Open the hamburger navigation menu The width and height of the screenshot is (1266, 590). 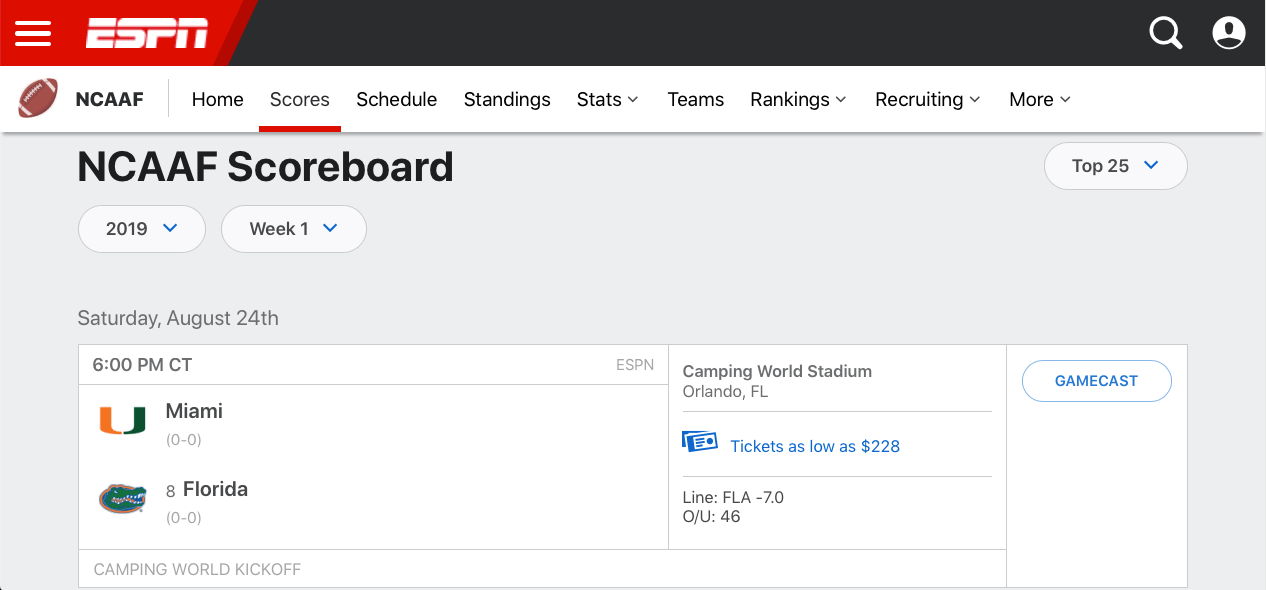[33, 33]
